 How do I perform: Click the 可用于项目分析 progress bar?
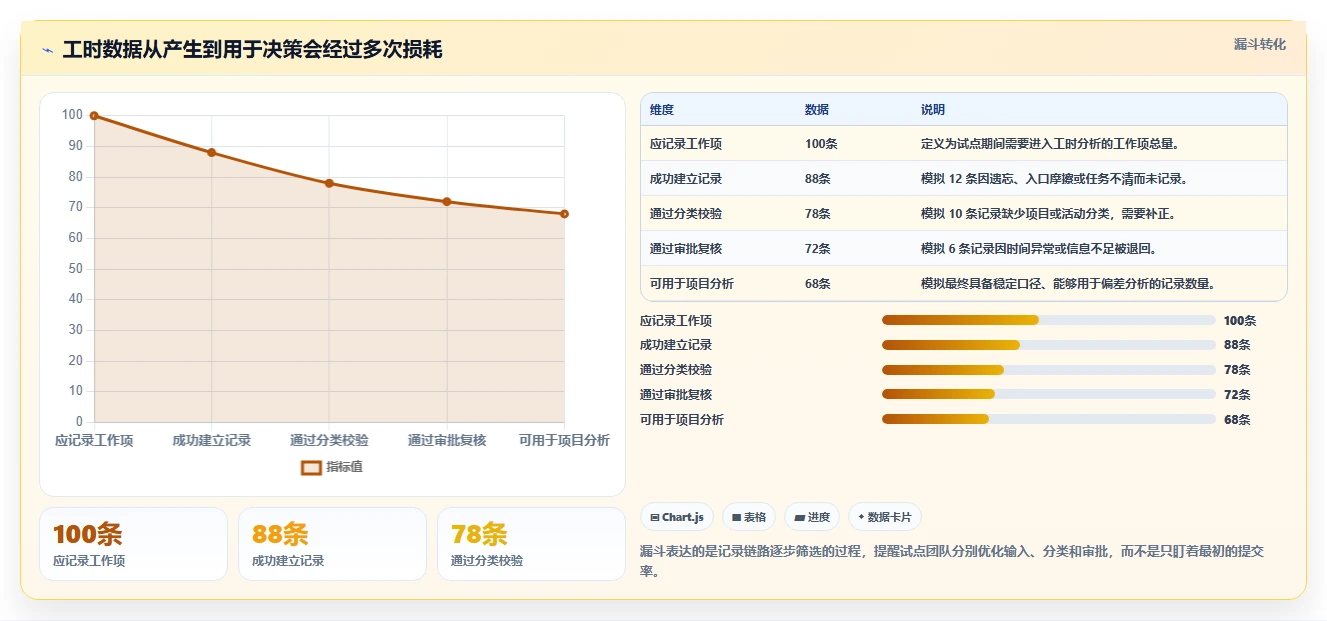1049,419
